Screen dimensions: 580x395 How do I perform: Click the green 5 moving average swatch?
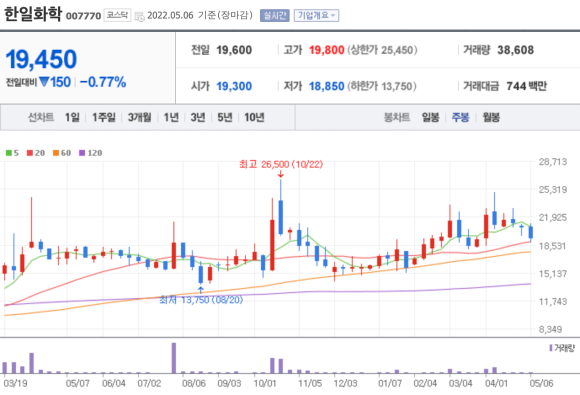pyautogui.click(x=9, y=153)
